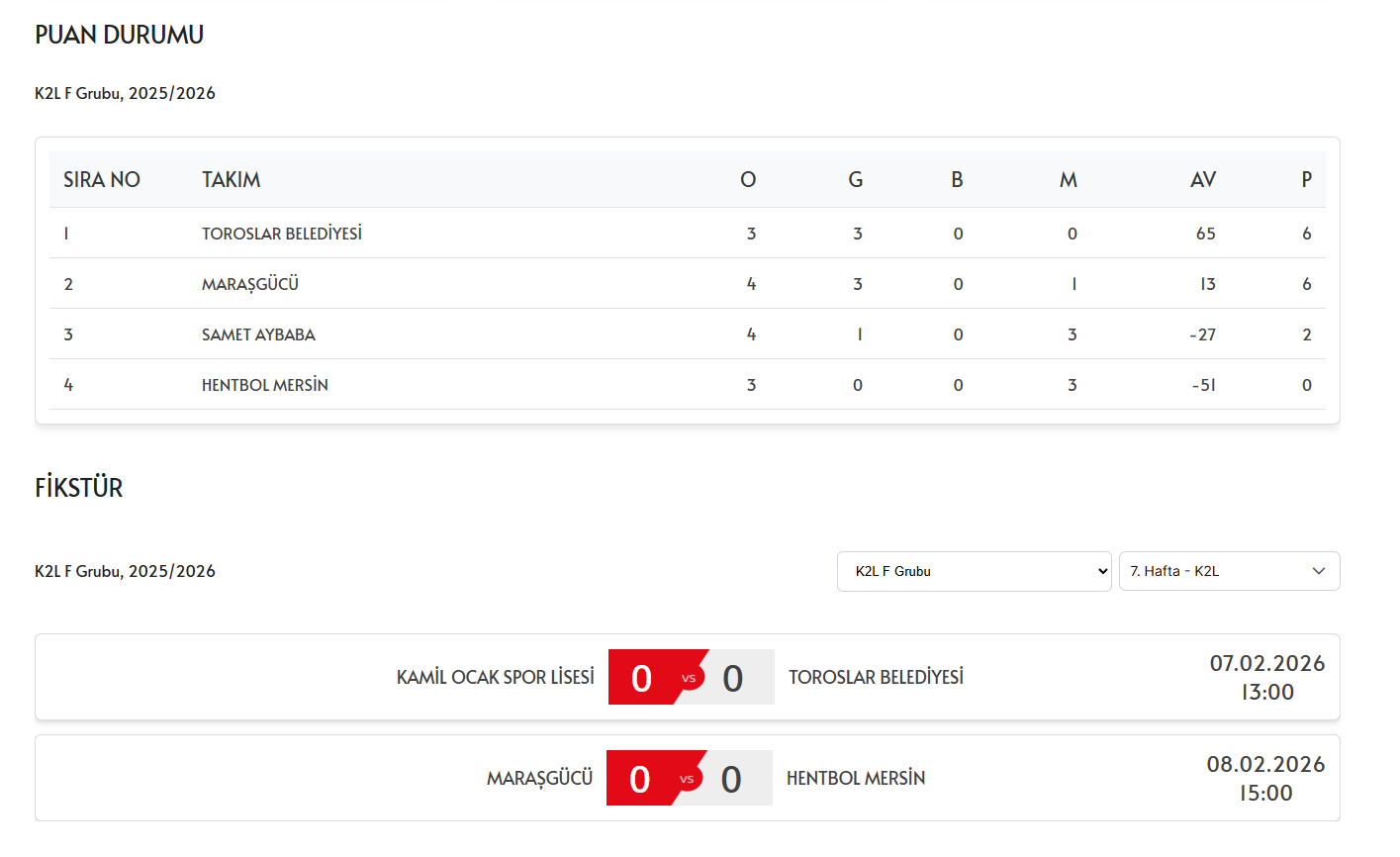1400x857 pixels.
Task: Select SAMET AYBABA team row
Action: point(688,334)
